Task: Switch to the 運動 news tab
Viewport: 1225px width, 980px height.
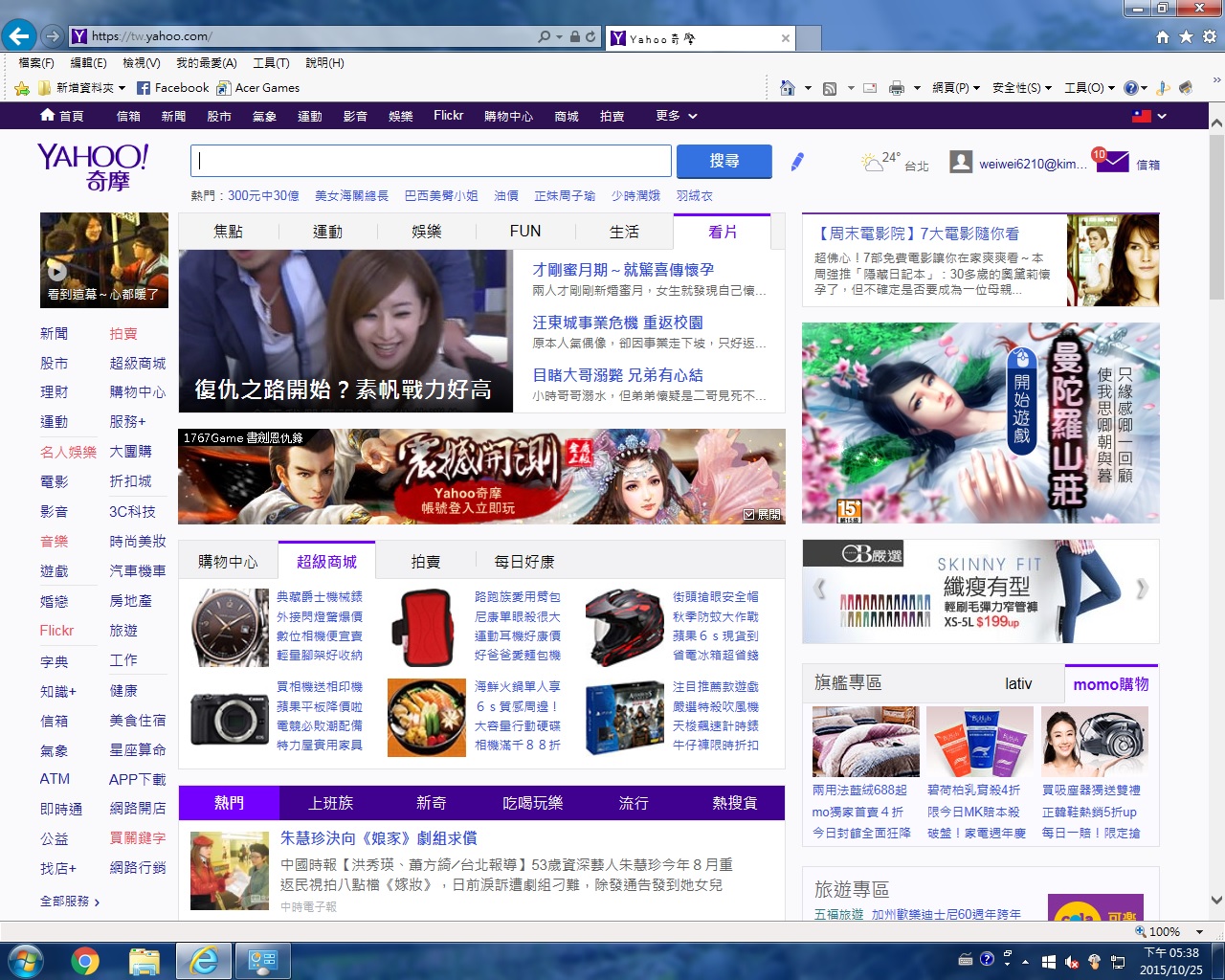Action: pos(327,232)
